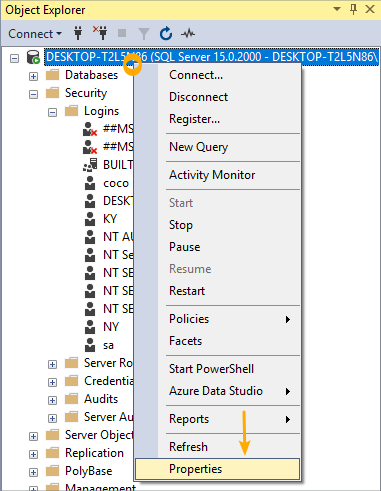Viewport: 381px width, 491px height.
Task: Select the Replication tree label
Action: pyautogui.click(x=94, y=453)
